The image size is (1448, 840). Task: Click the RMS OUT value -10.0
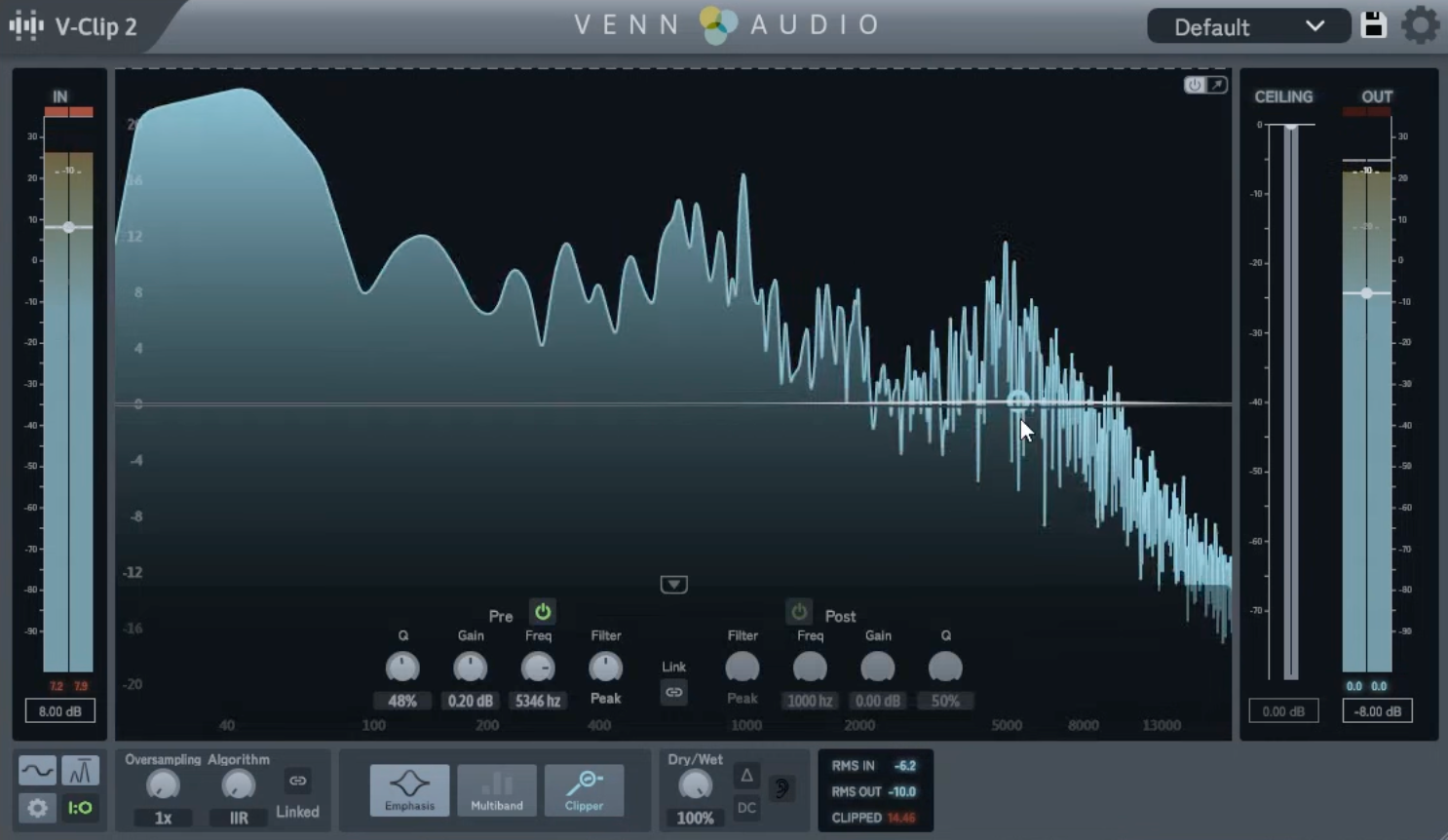902,792
